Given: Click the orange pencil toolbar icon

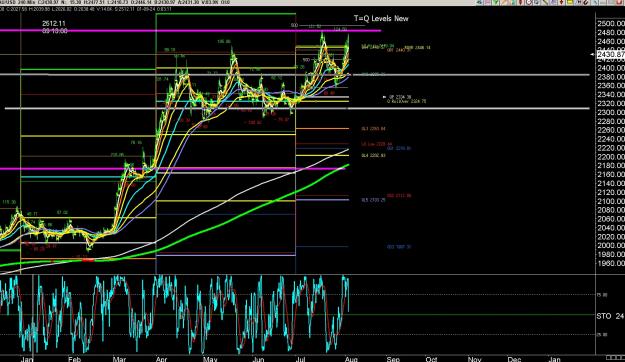Looking at the screenshot, I should coord(504,2).
